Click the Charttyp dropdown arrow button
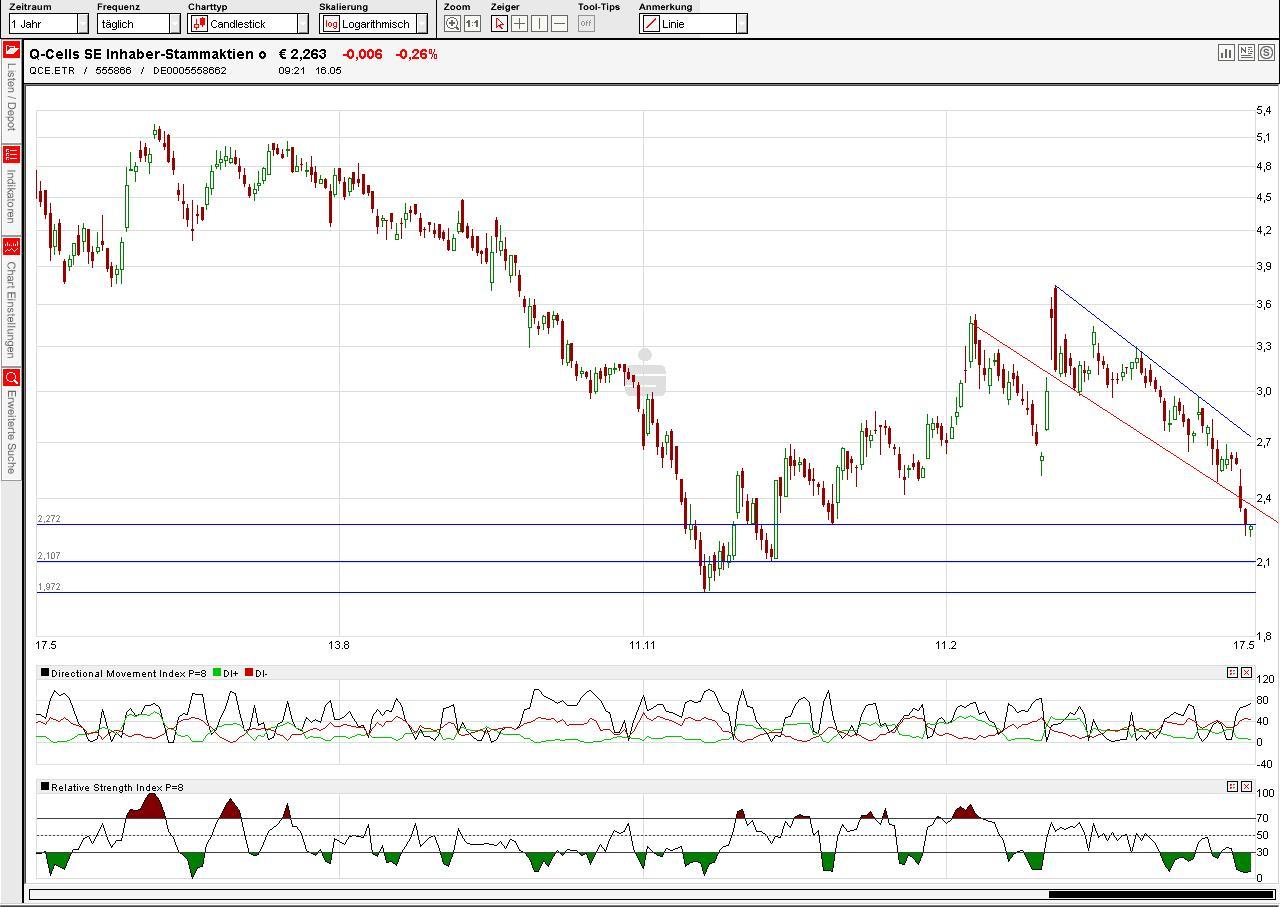This screenshot has width=1280, height=907. pos(303,24)
